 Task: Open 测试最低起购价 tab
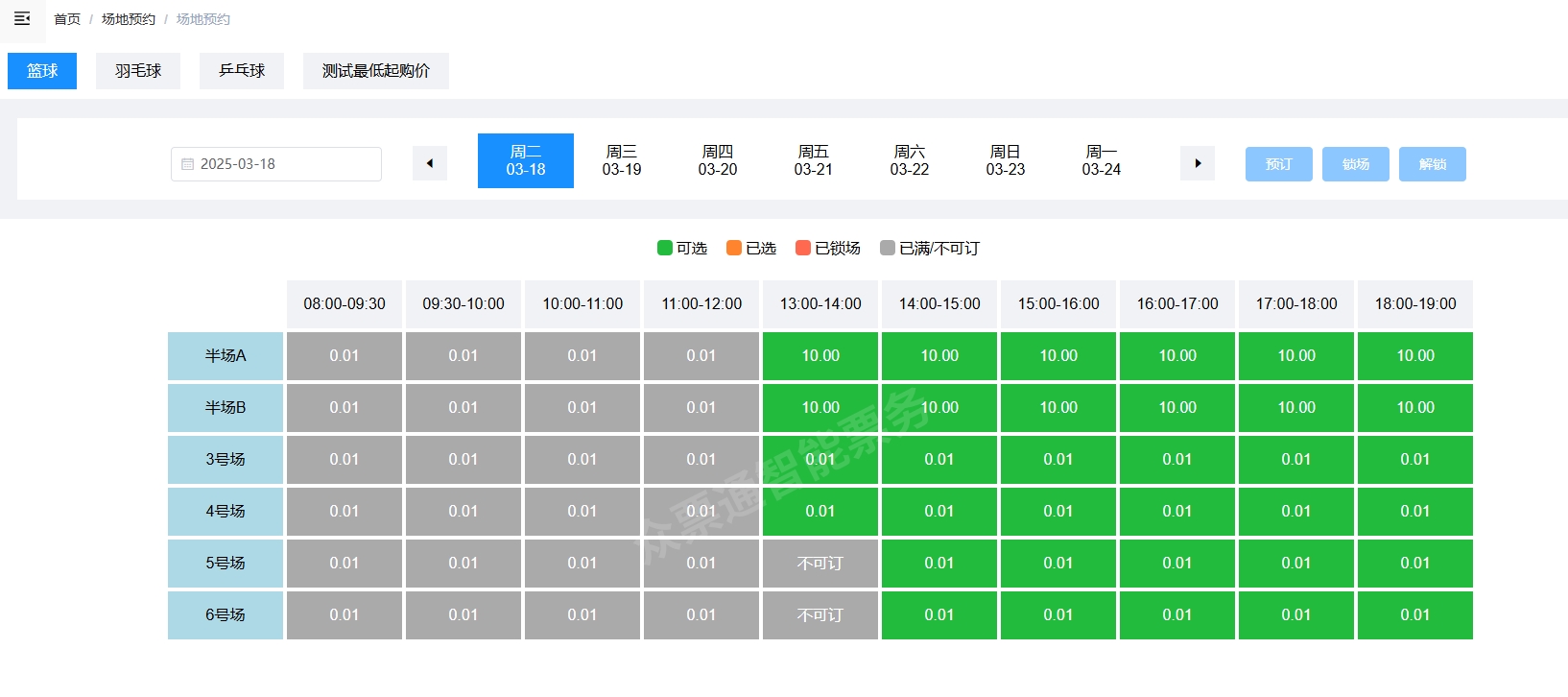[x=376, y=71]
